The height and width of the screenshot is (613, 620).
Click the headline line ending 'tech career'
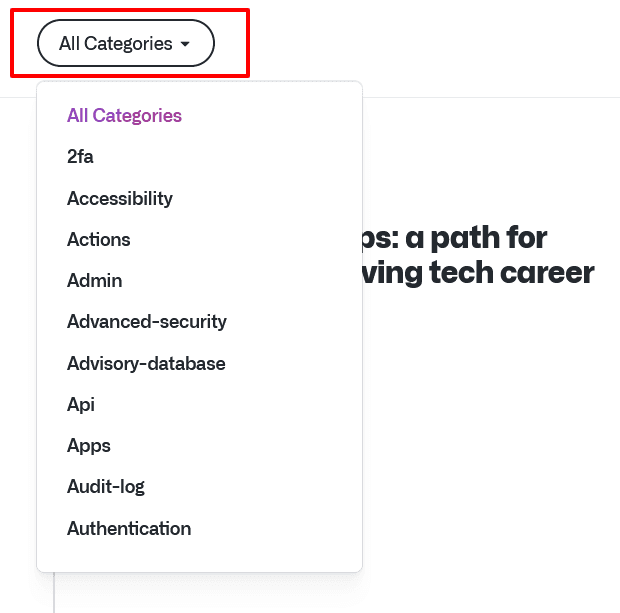[479, 272]
